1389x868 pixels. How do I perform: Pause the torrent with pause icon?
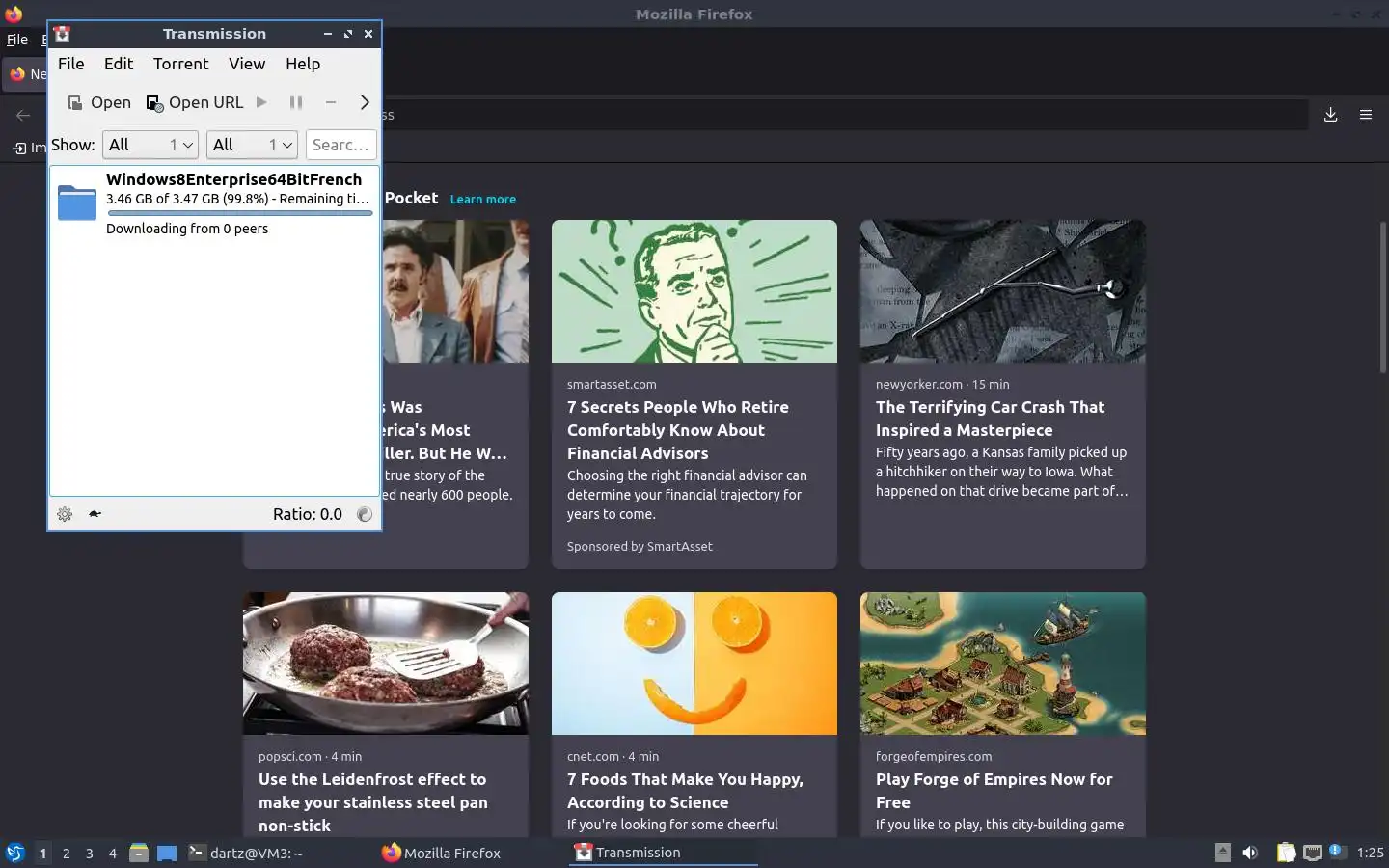click(296, 102)
